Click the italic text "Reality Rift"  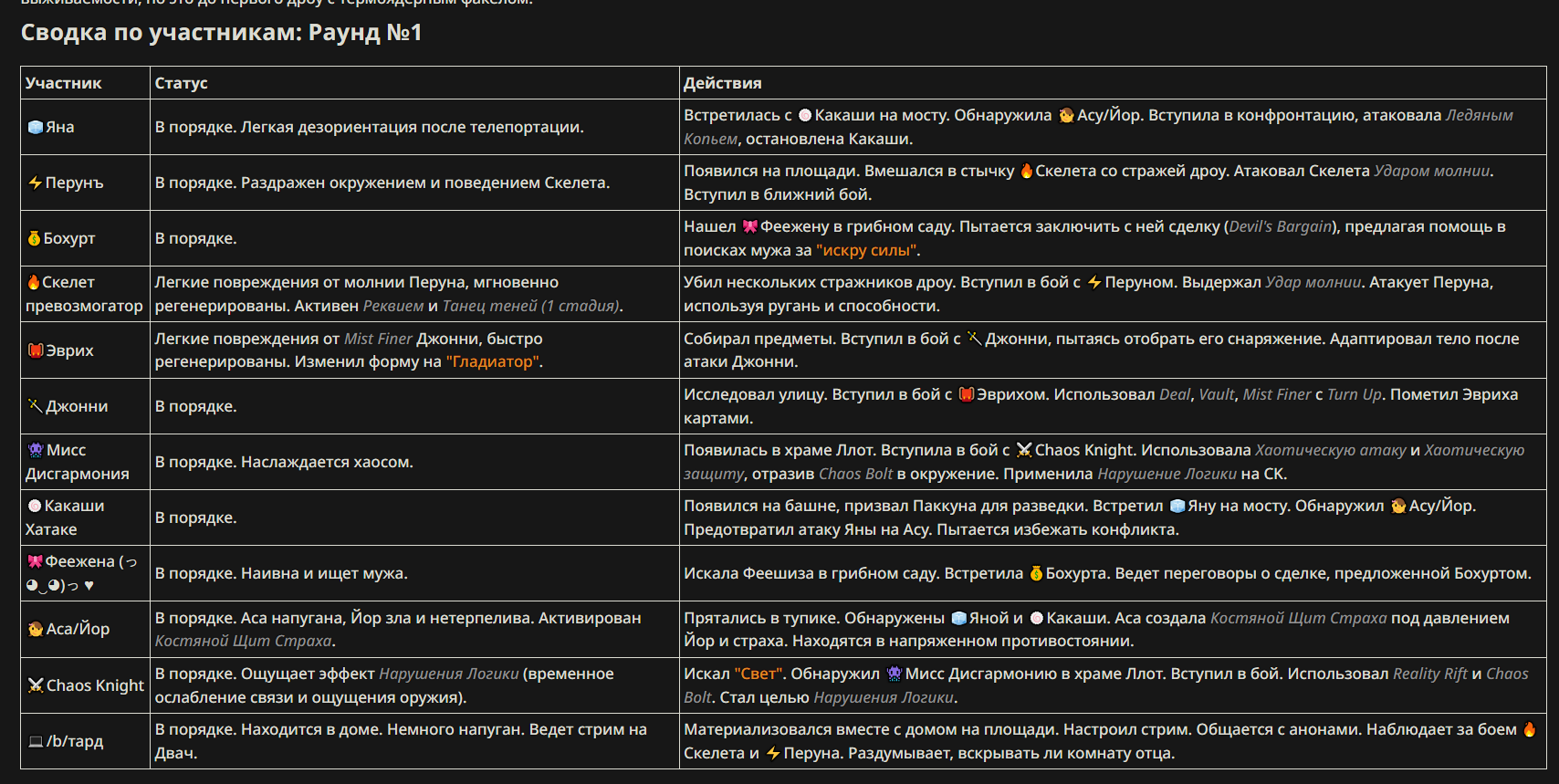pyautogui.click(x=1430, y=674)
